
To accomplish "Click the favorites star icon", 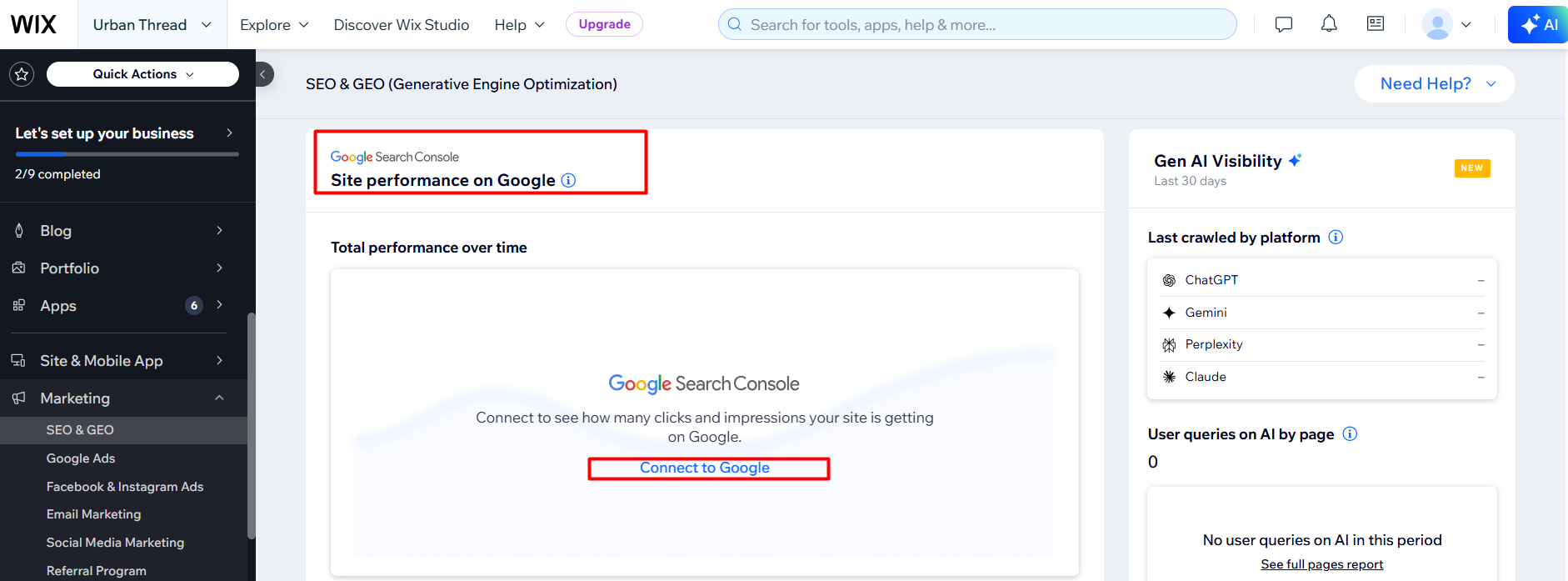I will (22, 74).
